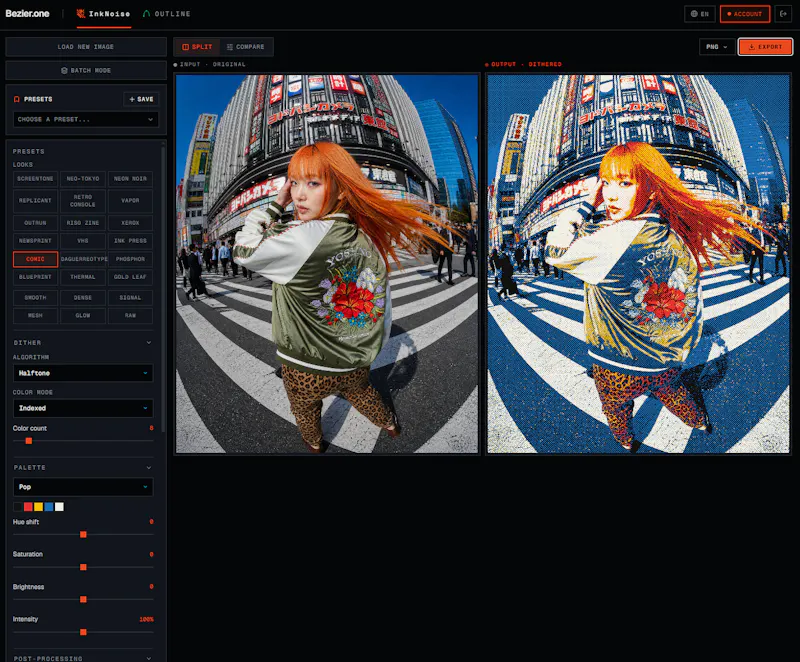Choose the Daguerreotype preset
This screenshot has height=662, width=800.
click(83, 259)
